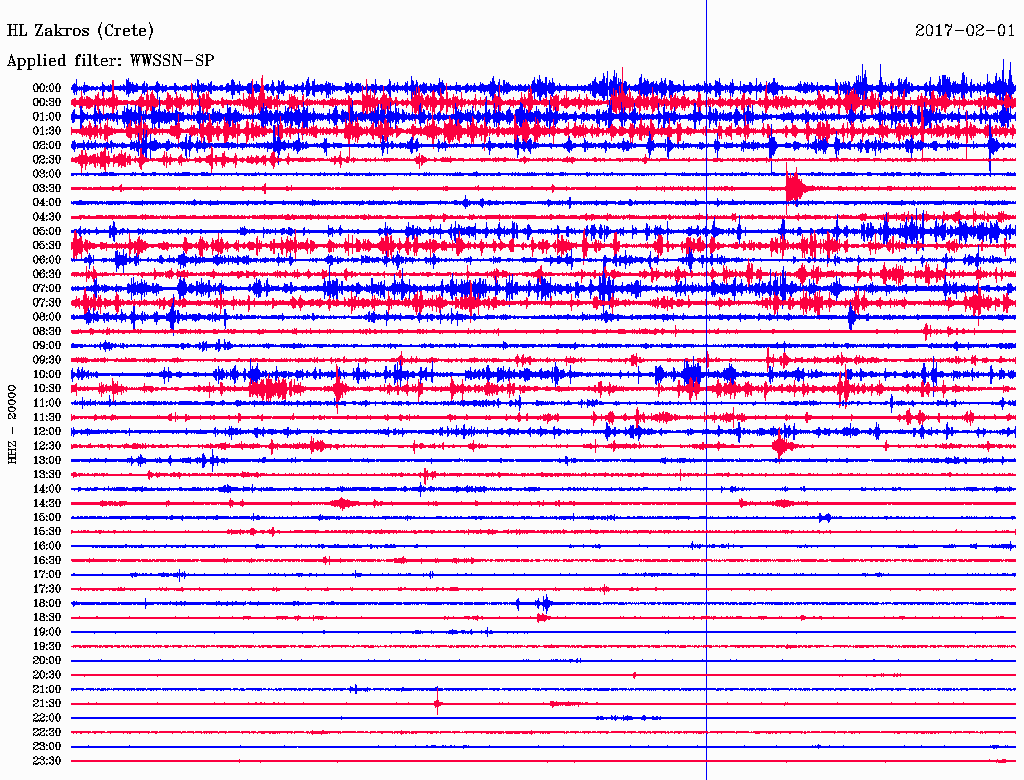Image resolution: width=1024 pixels, height=780 pixels.
Task: Click the date label 2017-02-01
Action: (x=965, y=30)
